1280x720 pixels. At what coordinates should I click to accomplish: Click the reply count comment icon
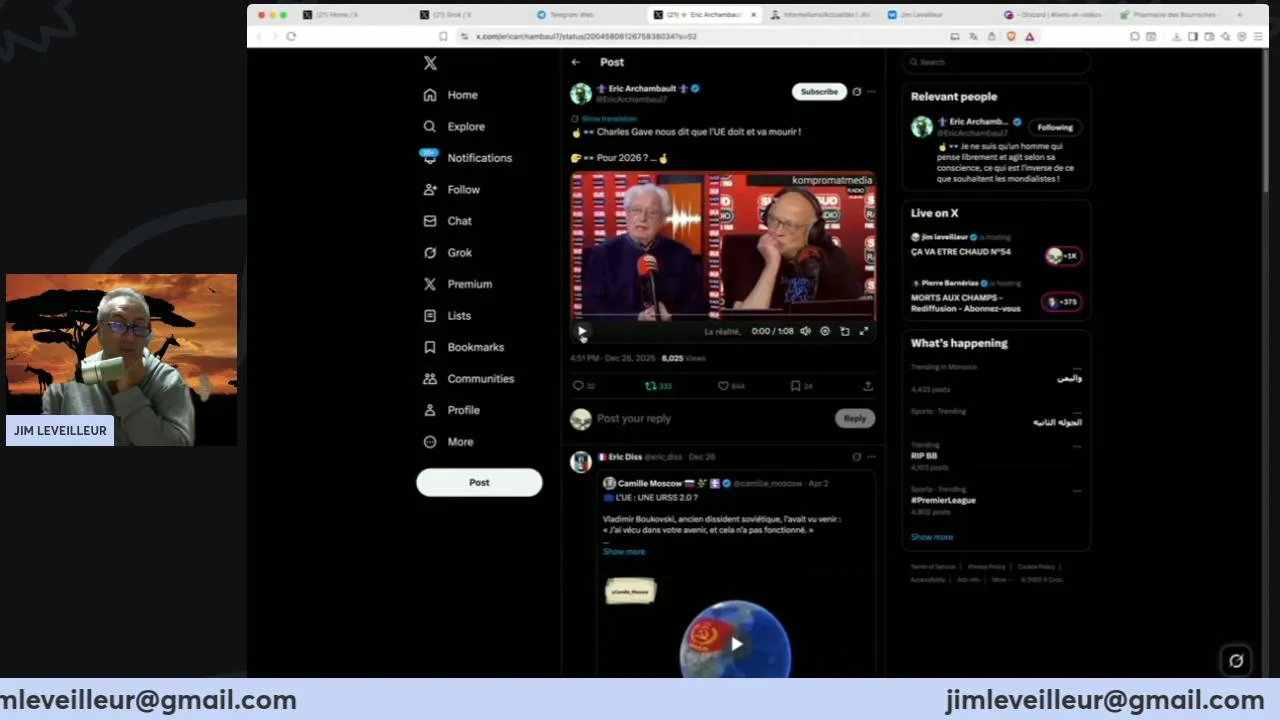tap(578, 386)
